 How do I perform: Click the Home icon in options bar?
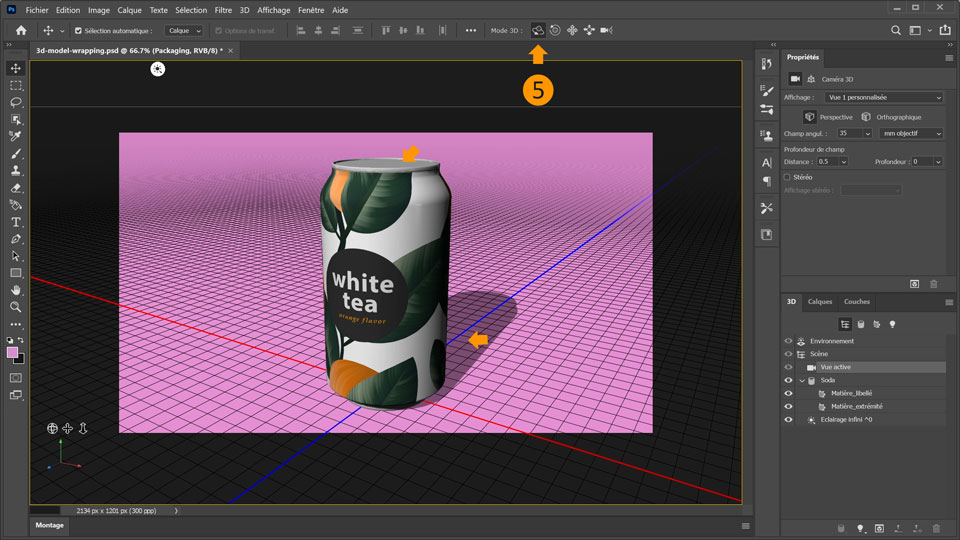(21, 30)
